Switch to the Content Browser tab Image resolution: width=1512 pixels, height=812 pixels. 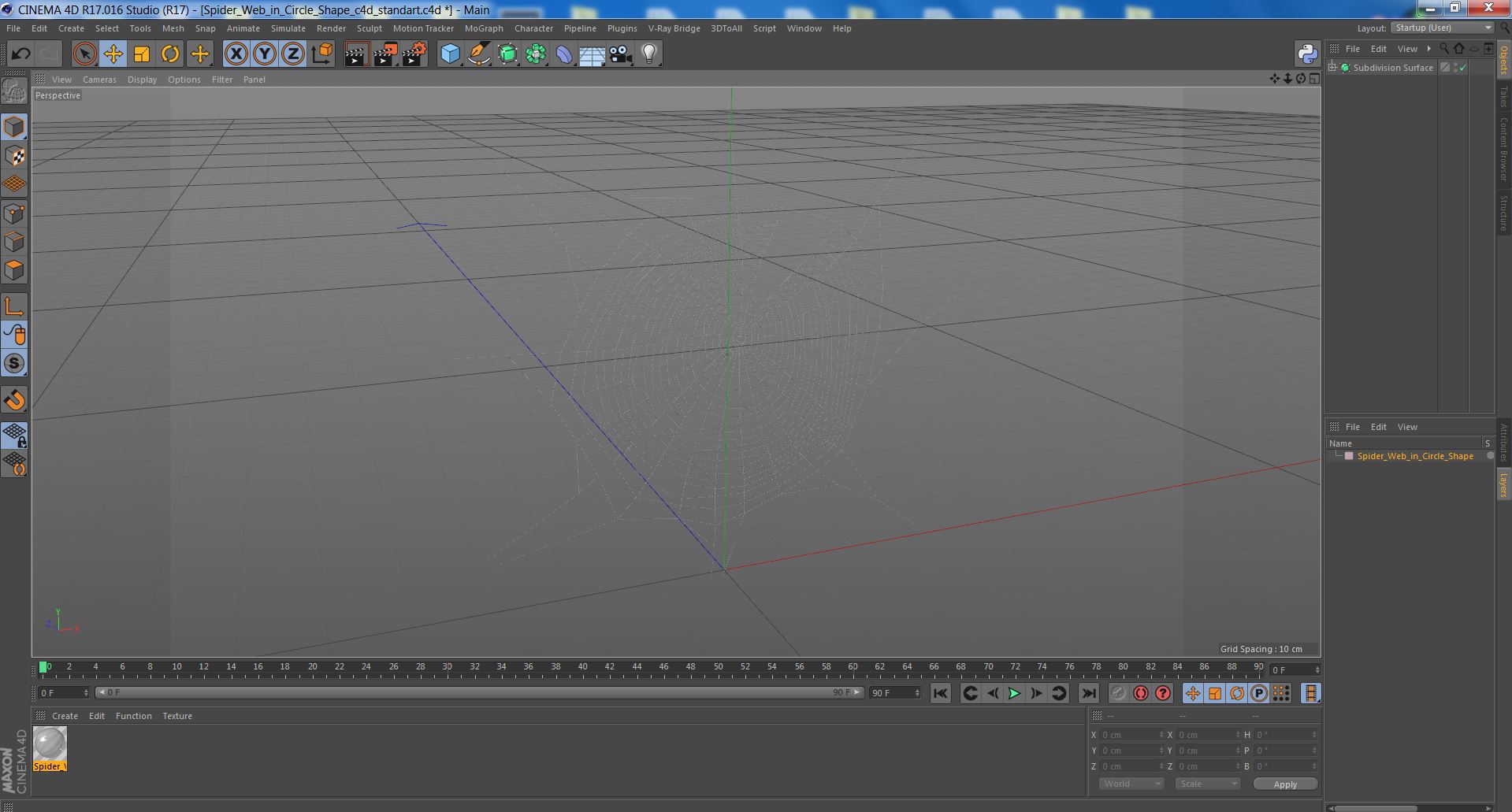coord(1503,150)
